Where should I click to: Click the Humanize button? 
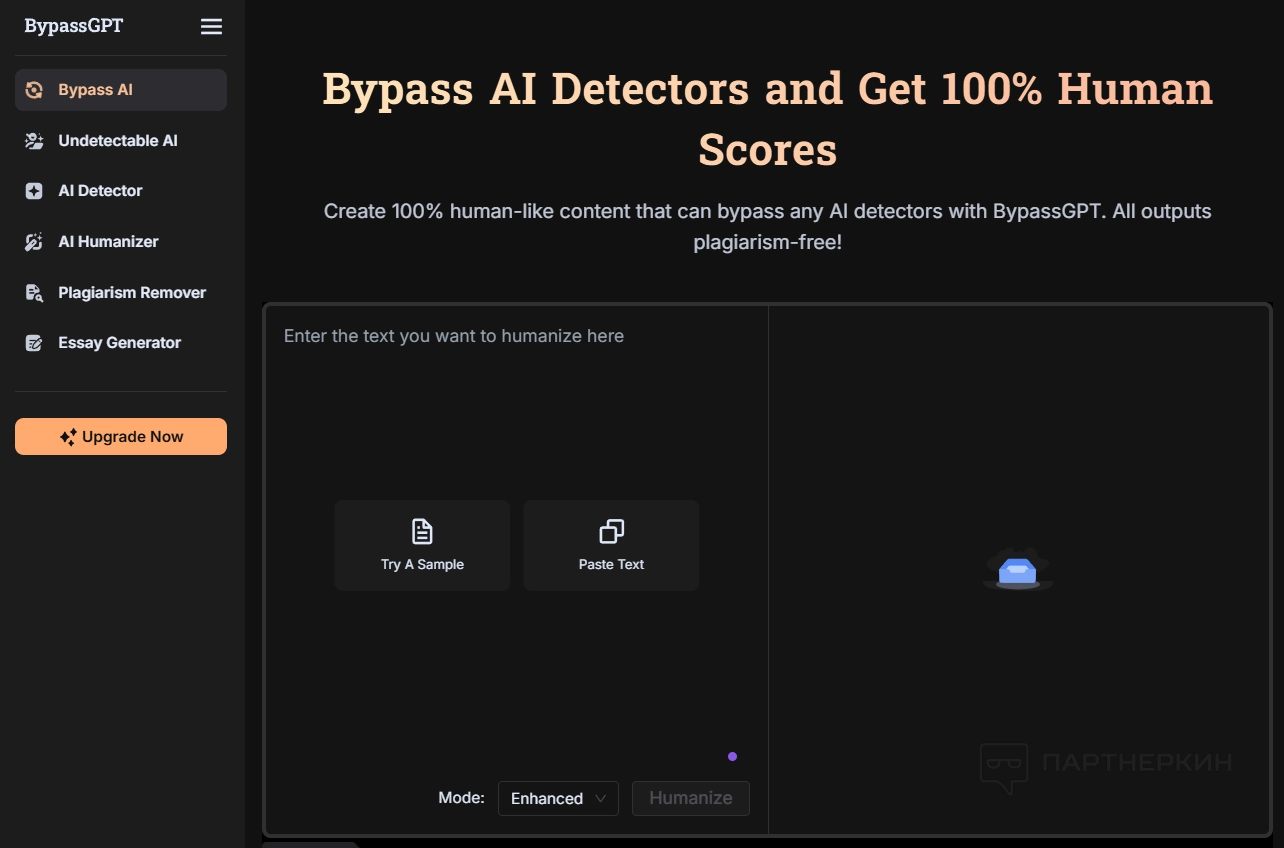click(691, 798)
